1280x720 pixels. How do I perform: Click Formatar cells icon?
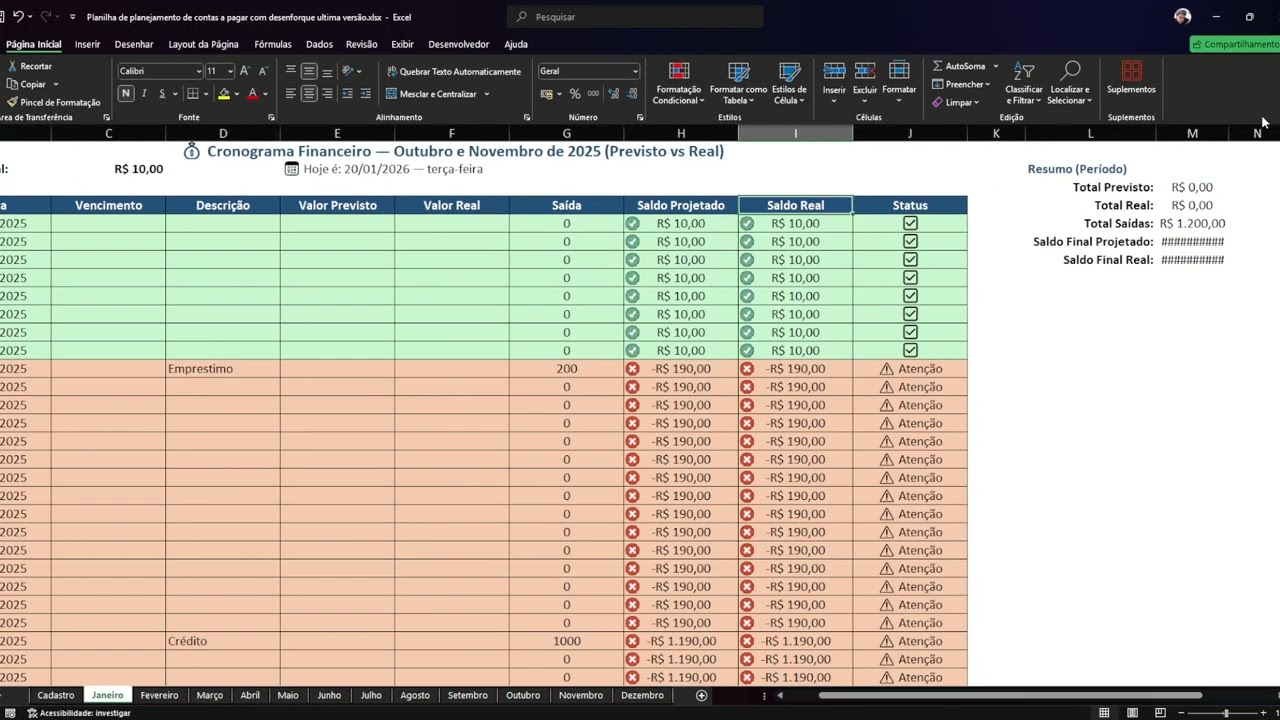click(x=899, y=71)
